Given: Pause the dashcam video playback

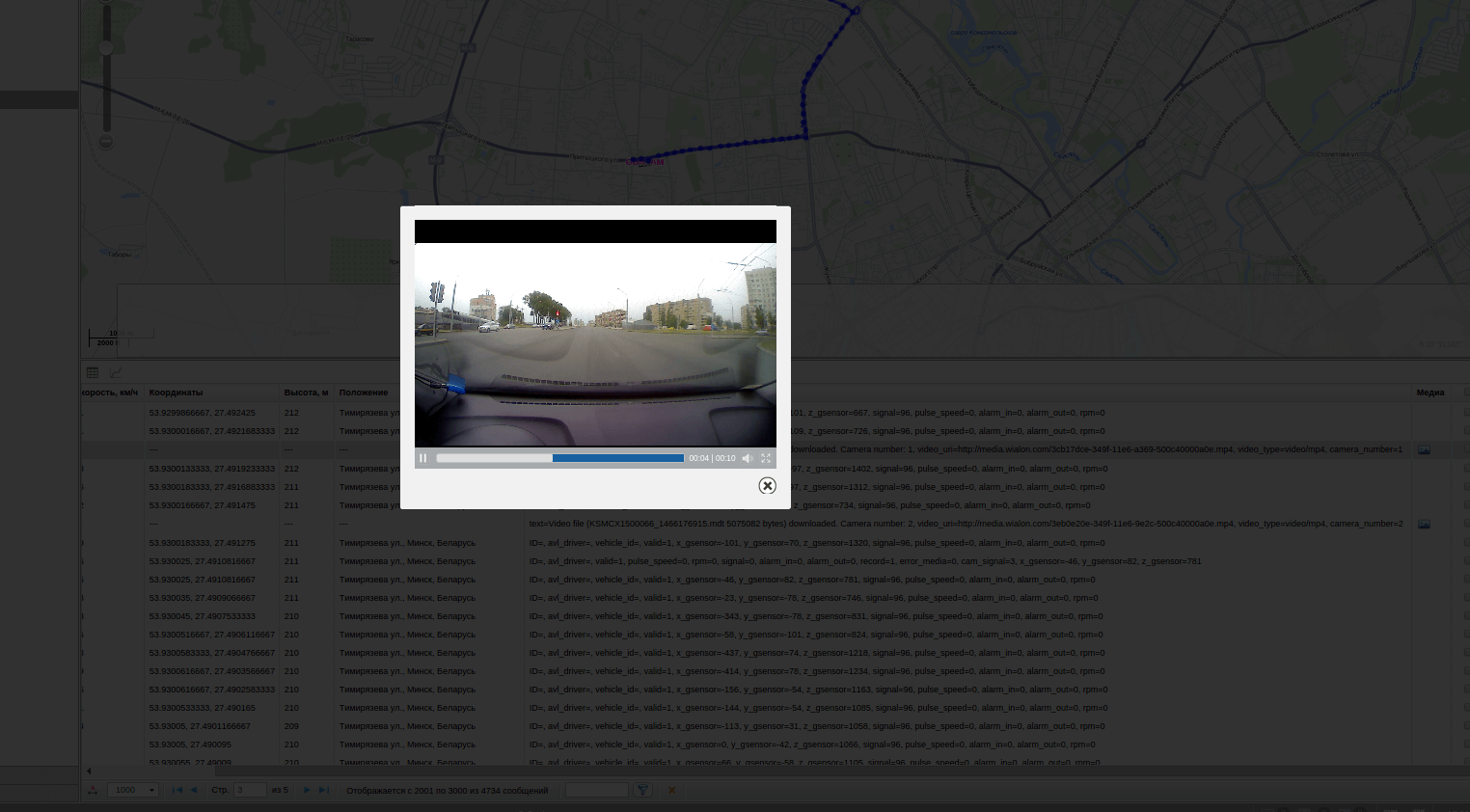Looking at the screenshot, I should pos(422,458).
